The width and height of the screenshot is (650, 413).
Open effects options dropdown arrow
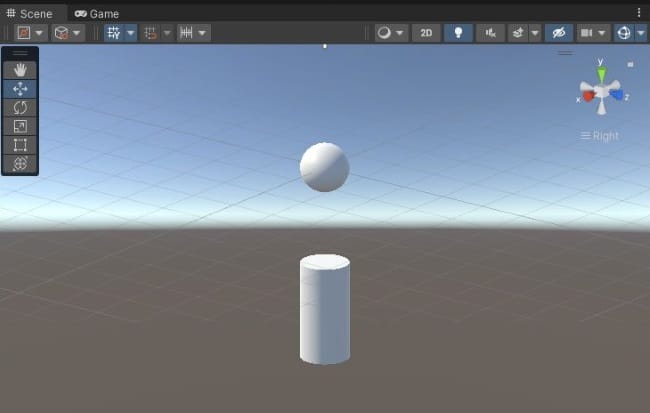[x=535, y=33]
